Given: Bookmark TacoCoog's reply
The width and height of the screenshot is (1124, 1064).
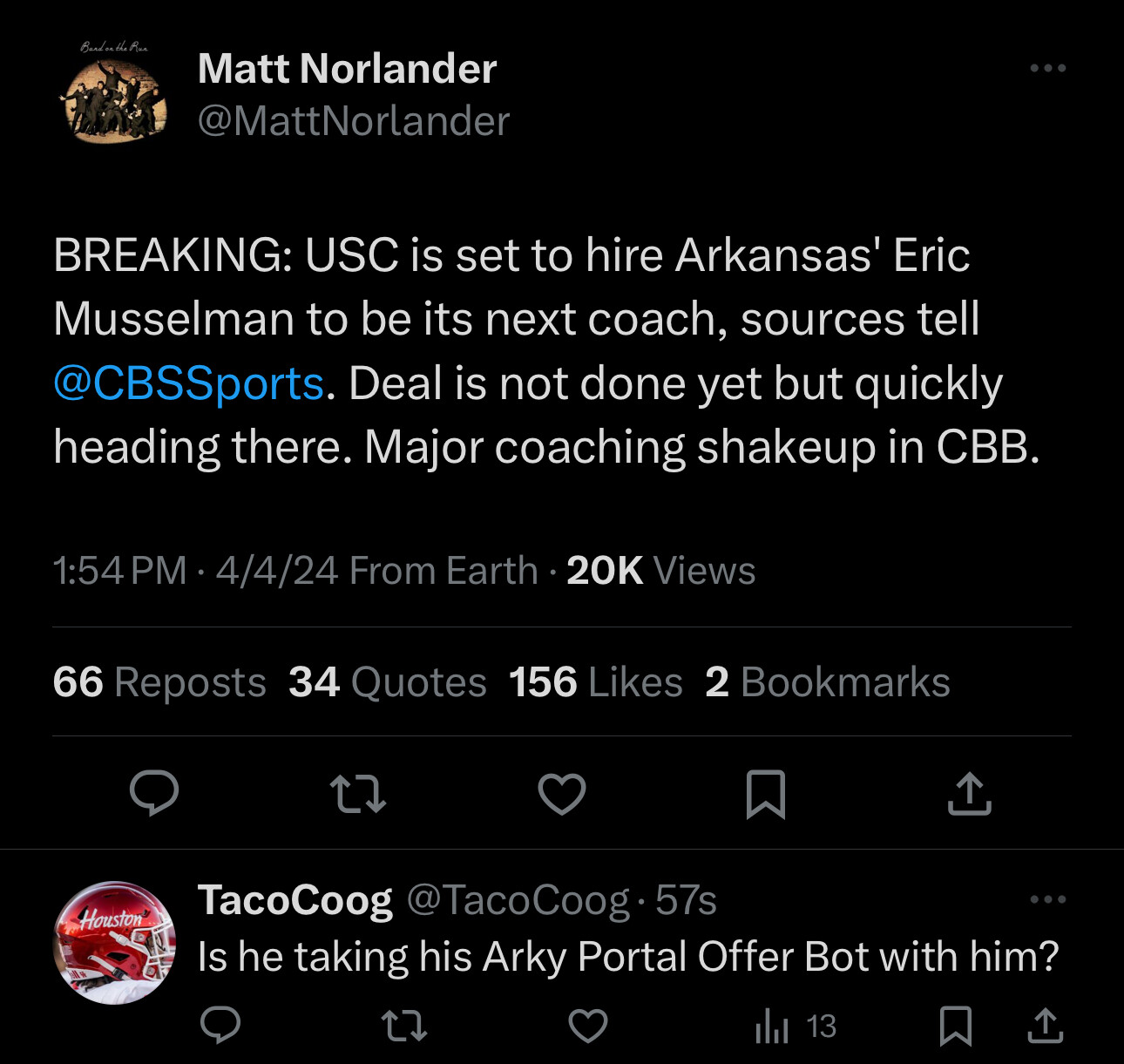Looking at the screenshot, I should pos(956,1026).
